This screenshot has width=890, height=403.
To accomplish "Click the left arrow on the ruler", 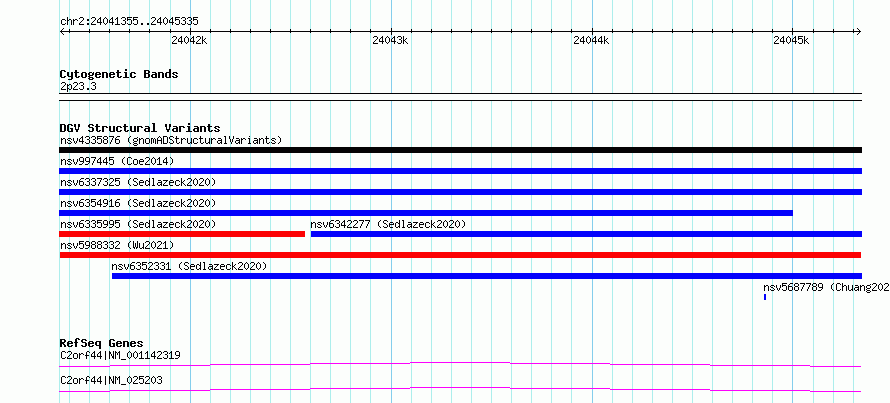I will [x=62, y=32].
